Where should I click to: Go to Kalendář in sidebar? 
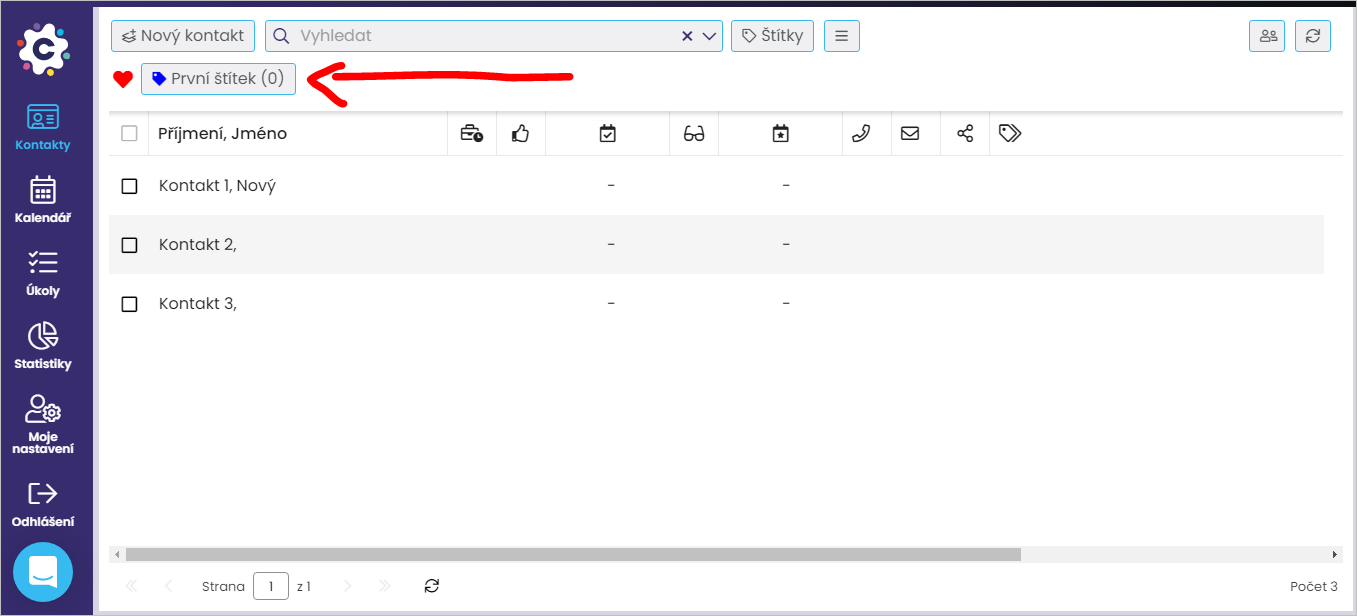coord(43,199)
